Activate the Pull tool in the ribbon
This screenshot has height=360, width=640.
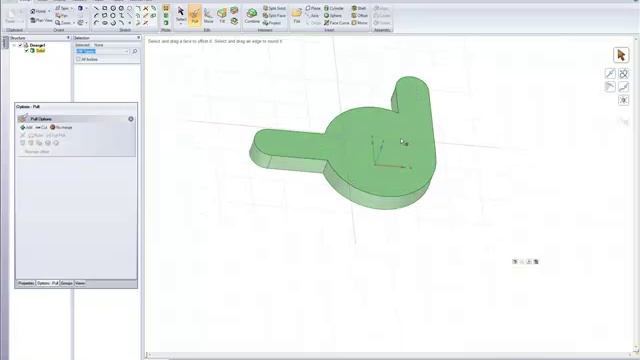click(195, 16)
